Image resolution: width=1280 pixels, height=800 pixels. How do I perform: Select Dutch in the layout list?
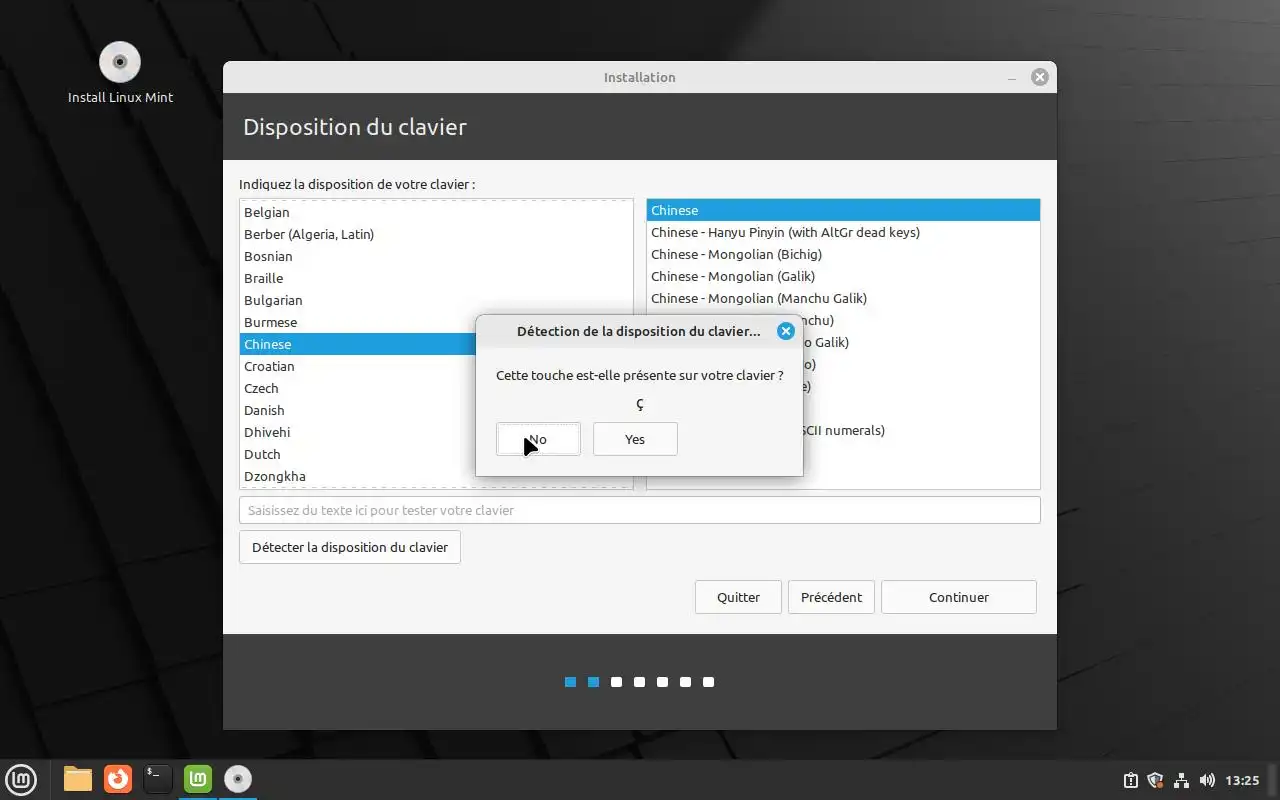[x=358, y=454]
